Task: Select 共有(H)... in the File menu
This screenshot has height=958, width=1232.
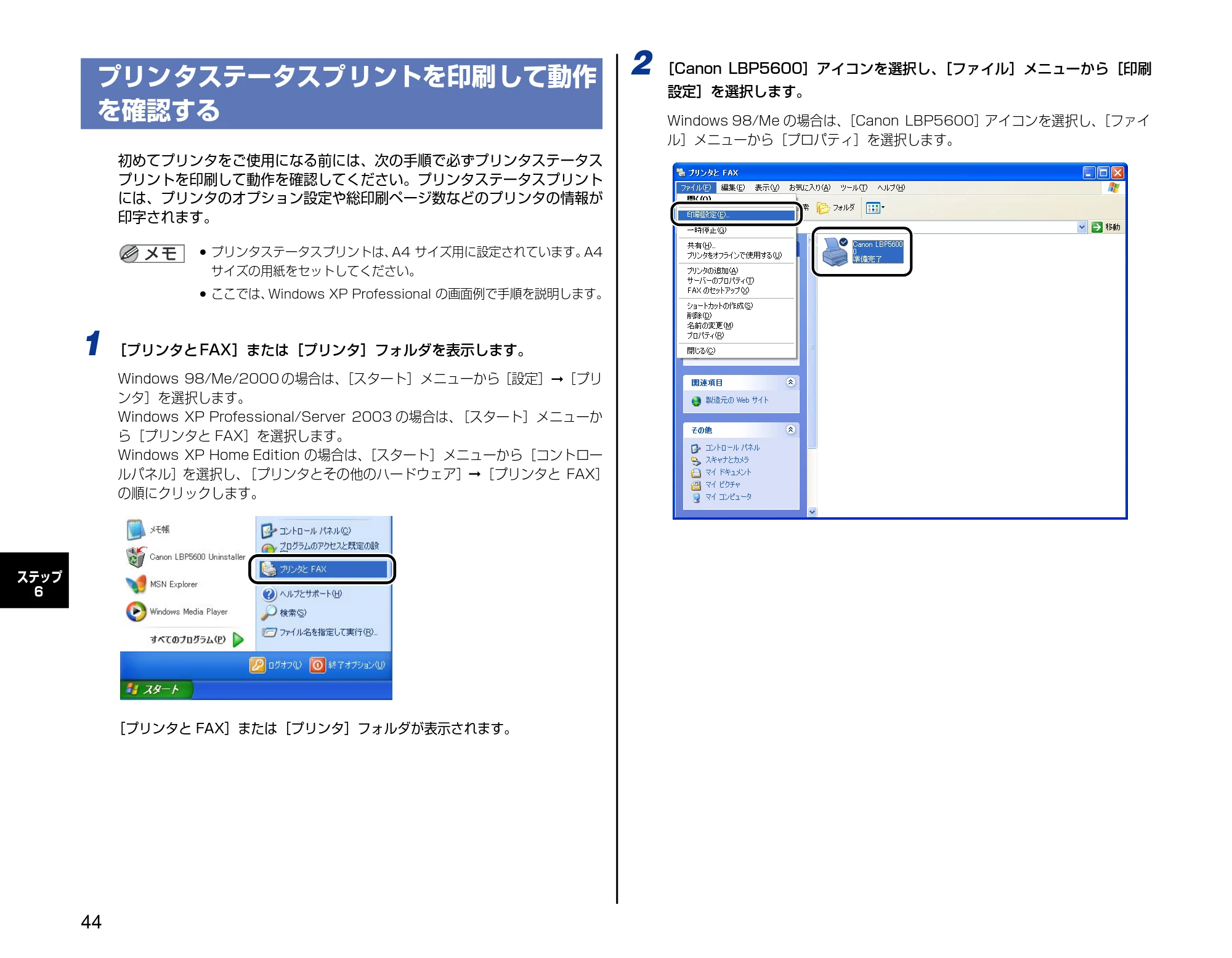Action: (x=736, y=246)
